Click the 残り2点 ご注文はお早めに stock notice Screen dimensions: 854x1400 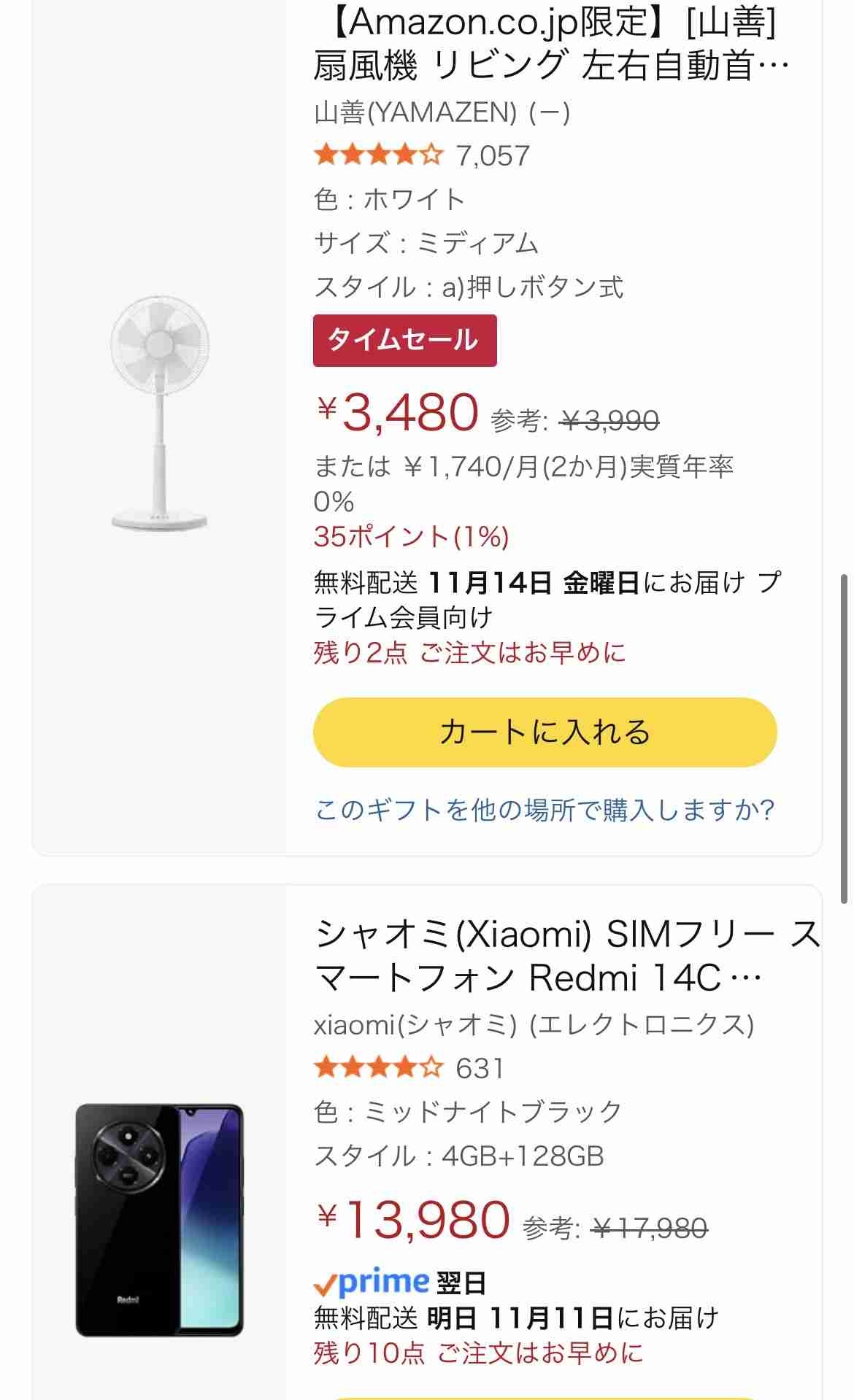(x=469, y=652)
